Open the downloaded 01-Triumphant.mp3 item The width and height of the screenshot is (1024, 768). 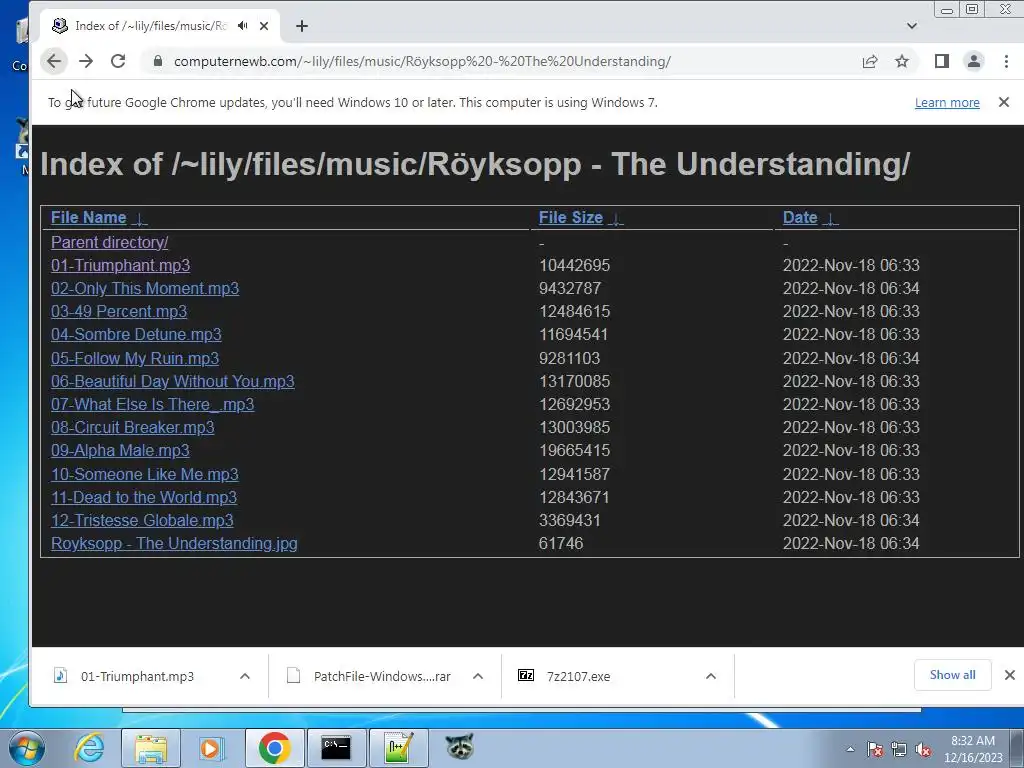[137, 676]
